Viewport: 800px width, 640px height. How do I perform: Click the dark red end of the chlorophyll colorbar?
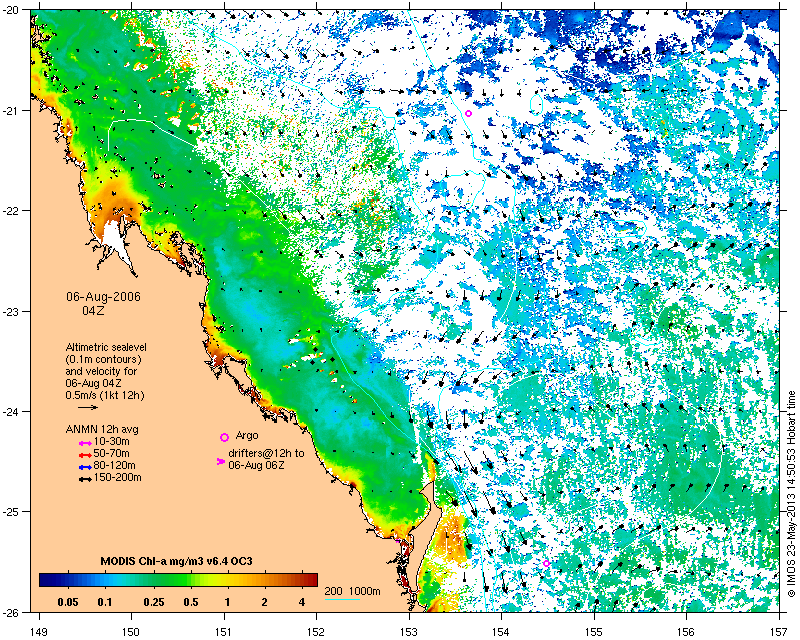click(x=313, y=580)
